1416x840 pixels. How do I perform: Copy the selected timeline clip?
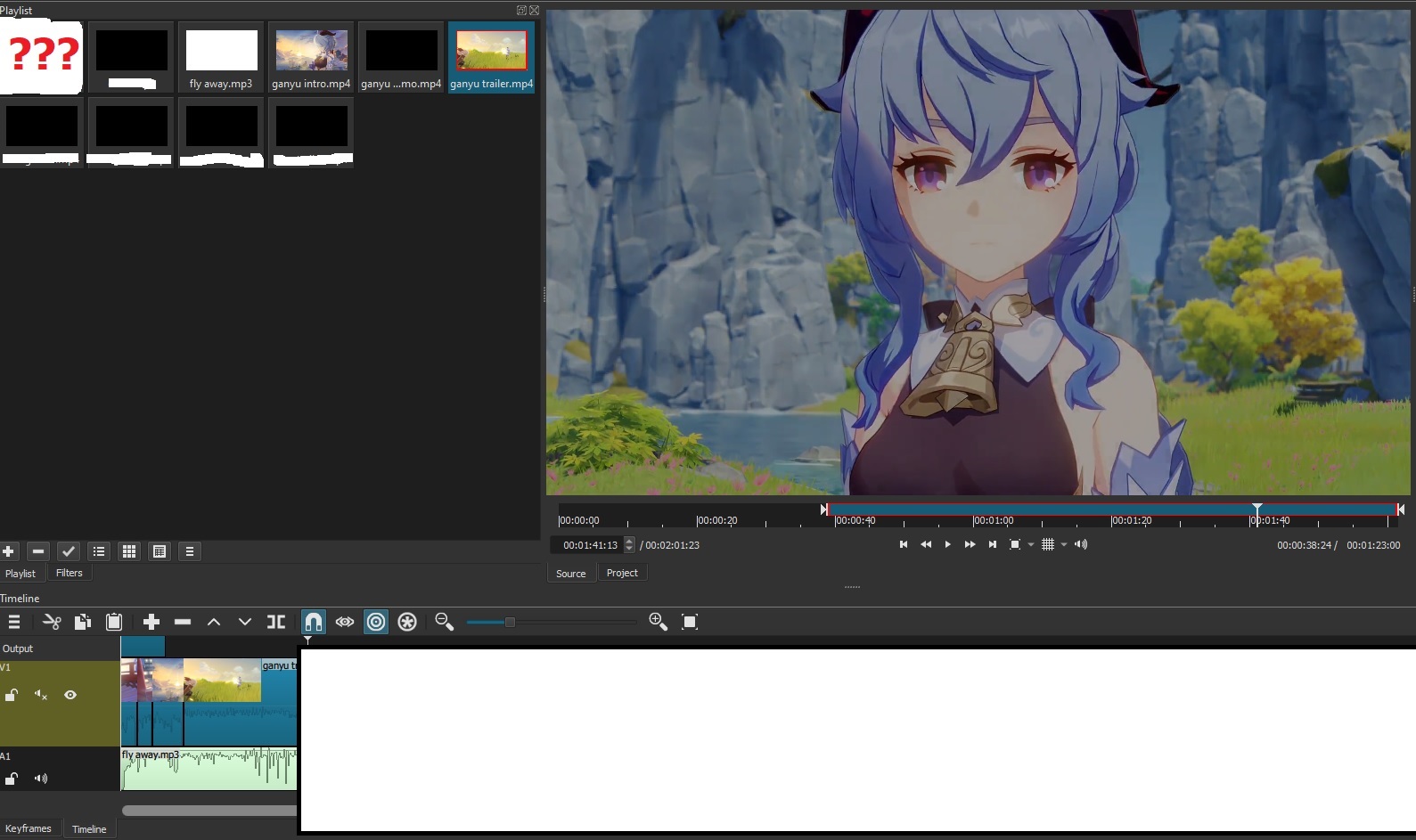coord(83,622)
